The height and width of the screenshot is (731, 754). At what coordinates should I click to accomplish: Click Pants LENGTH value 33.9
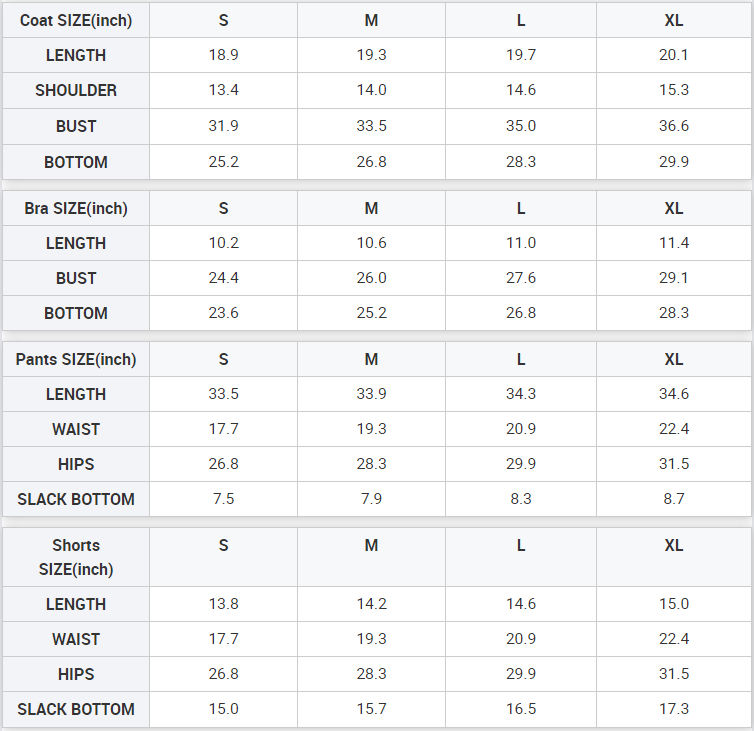point(371,394)
